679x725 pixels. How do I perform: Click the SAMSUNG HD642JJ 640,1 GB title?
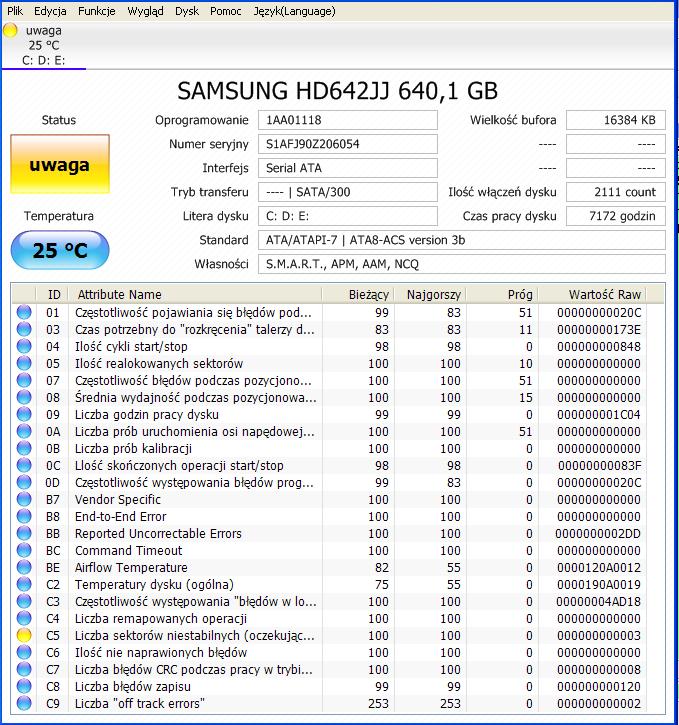(x=337, y=91)
